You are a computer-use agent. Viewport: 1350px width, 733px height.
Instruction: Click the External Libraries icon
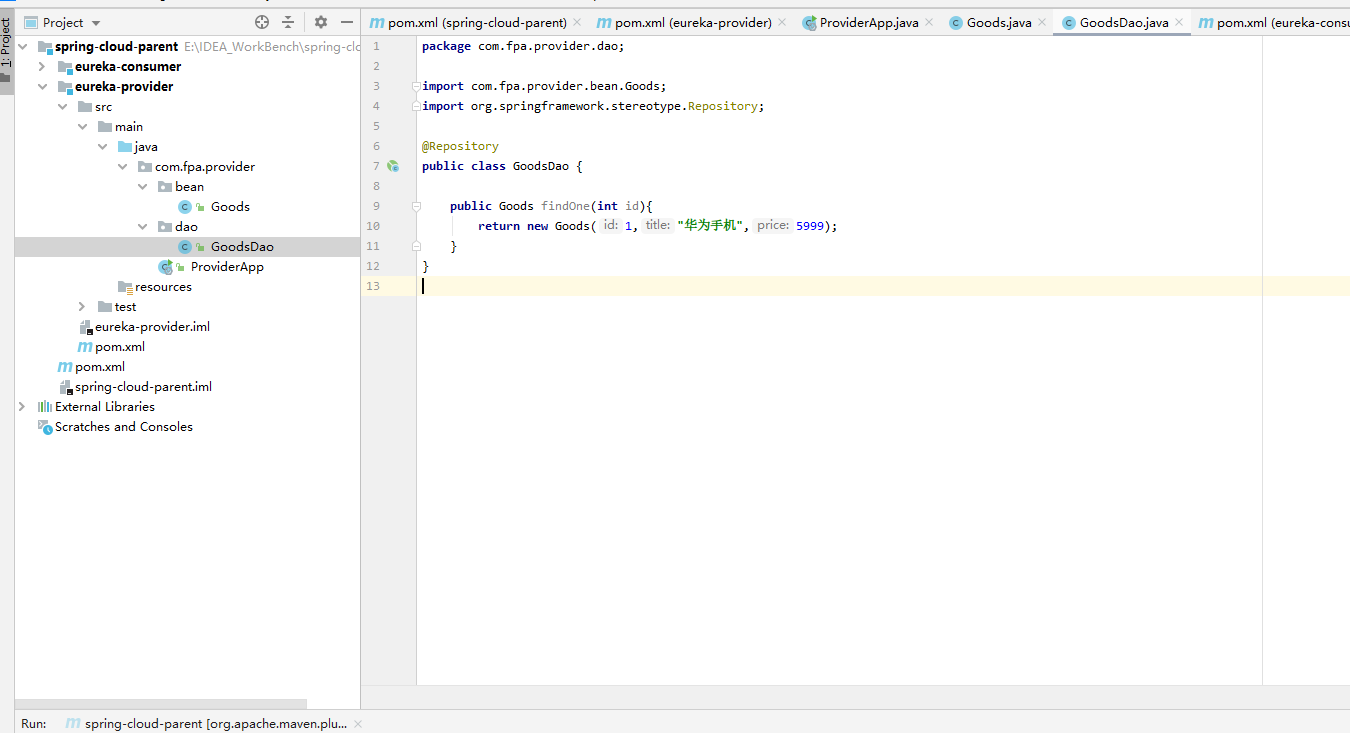point(45,407)
